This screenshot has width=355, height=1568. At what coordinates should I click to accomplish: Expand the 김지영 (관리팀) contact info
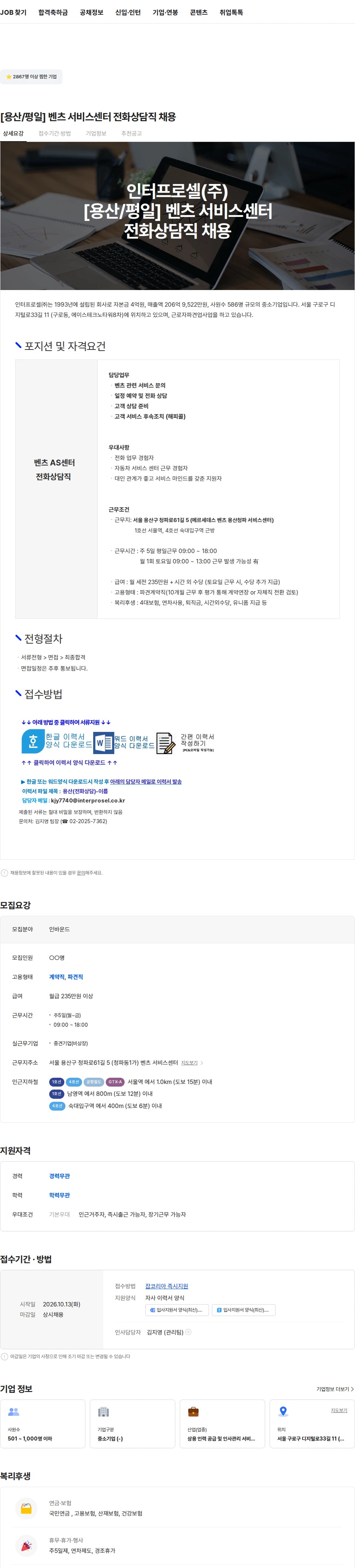188,1332
